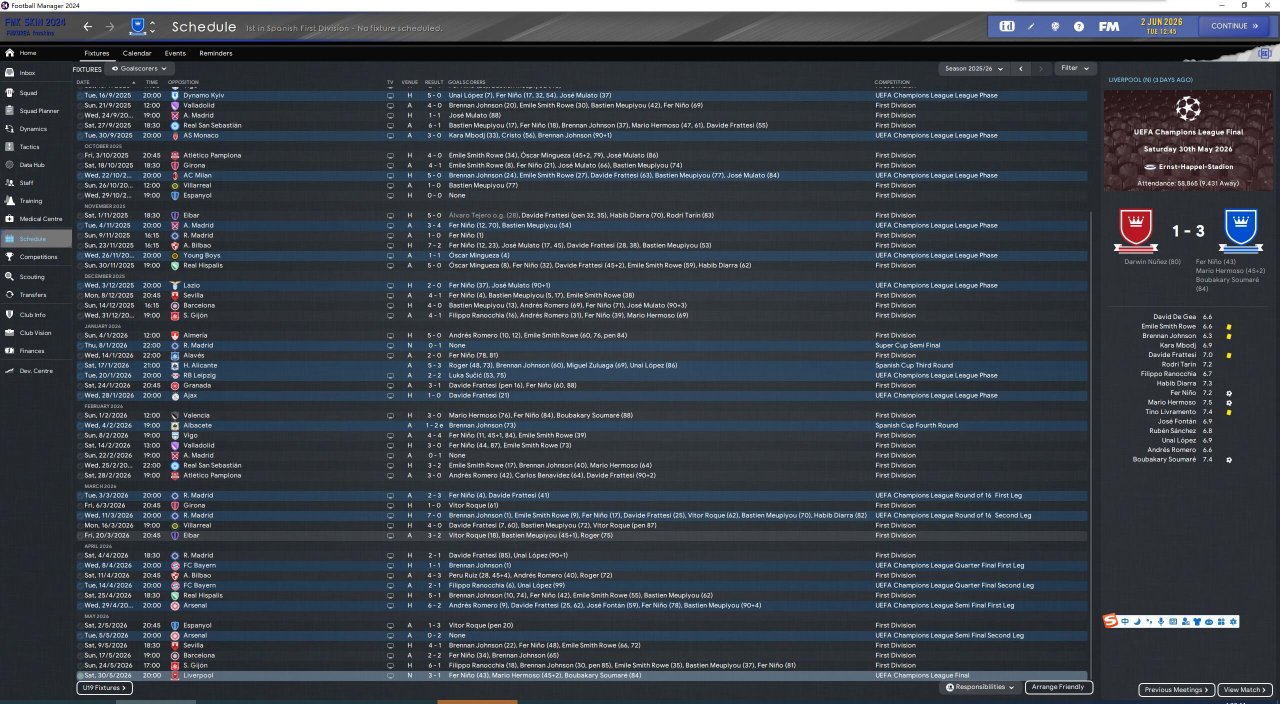Viewport: 1280px width, 704px height.
Task: Click the moon icon on IME toolbar
Action: pos(1136,622)
